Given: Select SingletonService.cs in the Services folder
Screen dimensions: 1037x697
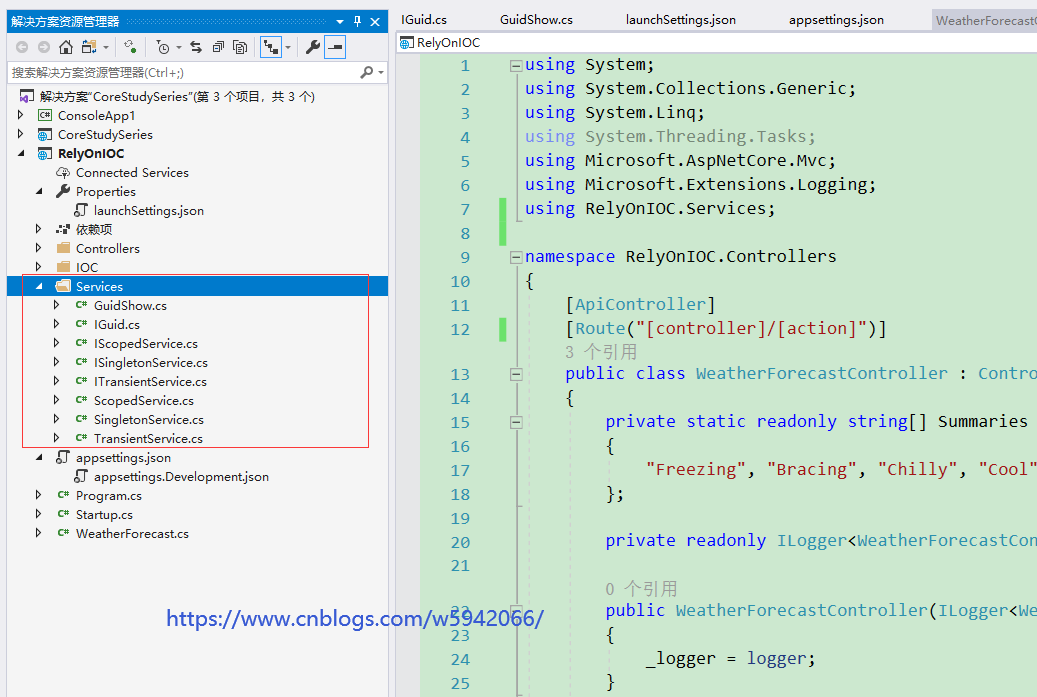Looking at the screenshot, I should 148,419.
